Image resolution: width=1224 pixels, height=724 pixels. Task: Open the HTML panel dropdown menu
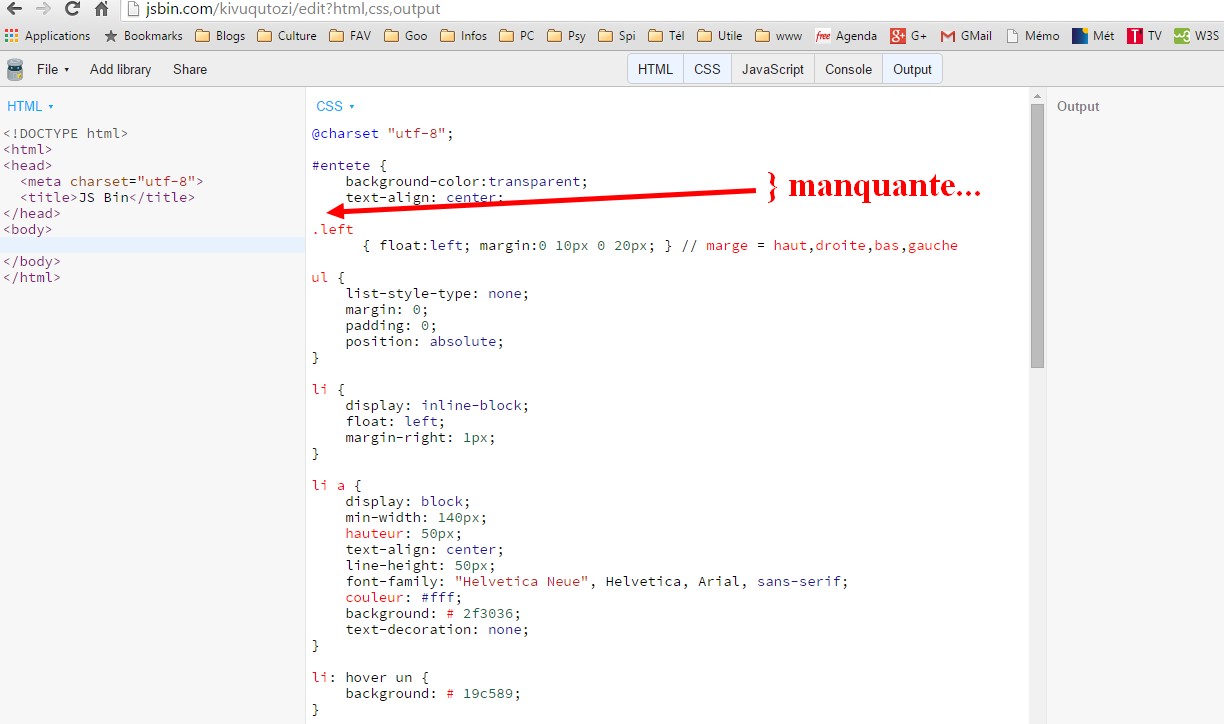click(30, 106)
